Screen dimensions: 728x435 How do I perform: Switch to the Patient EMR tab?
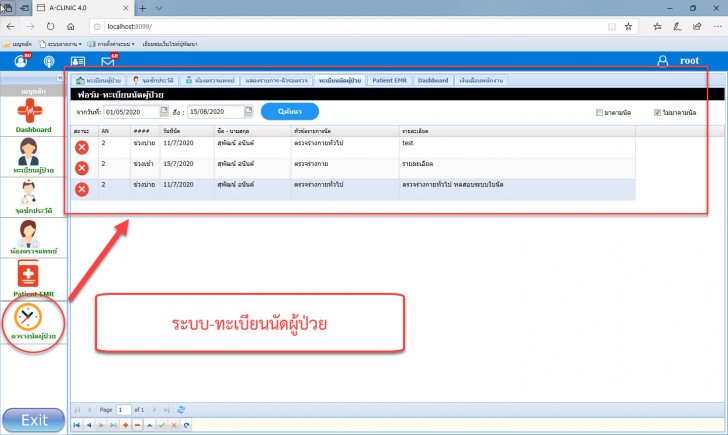[389, 80]
